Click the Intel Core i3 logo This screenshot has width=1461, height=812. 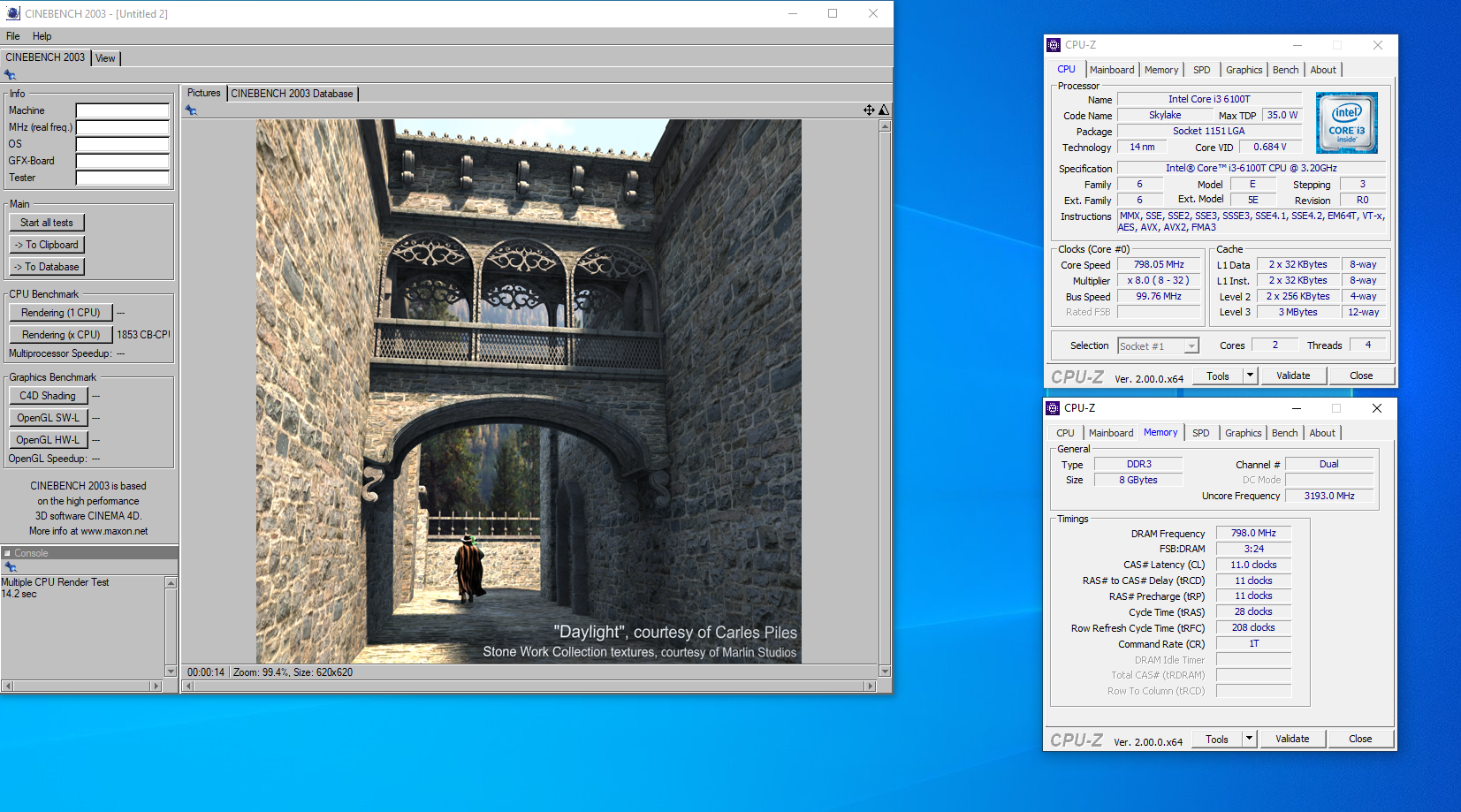pyautogui.click(x=1347, y=123)
